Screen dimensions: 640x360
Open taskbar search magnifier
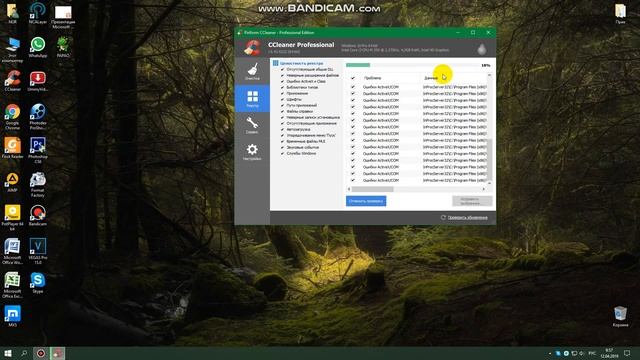[24, 353]
